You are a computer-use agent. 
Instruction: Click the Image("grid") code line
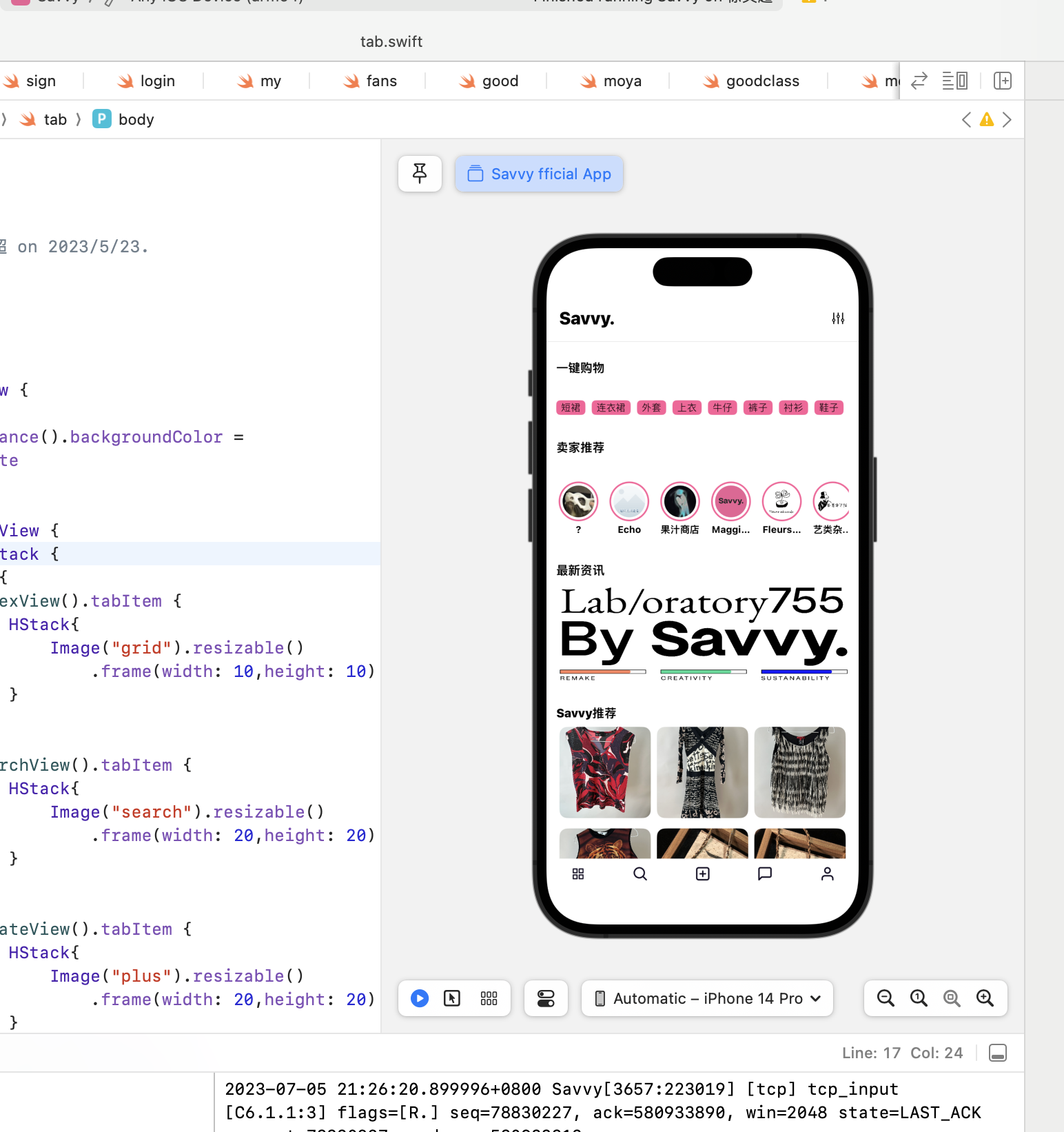tap(177, 648)
